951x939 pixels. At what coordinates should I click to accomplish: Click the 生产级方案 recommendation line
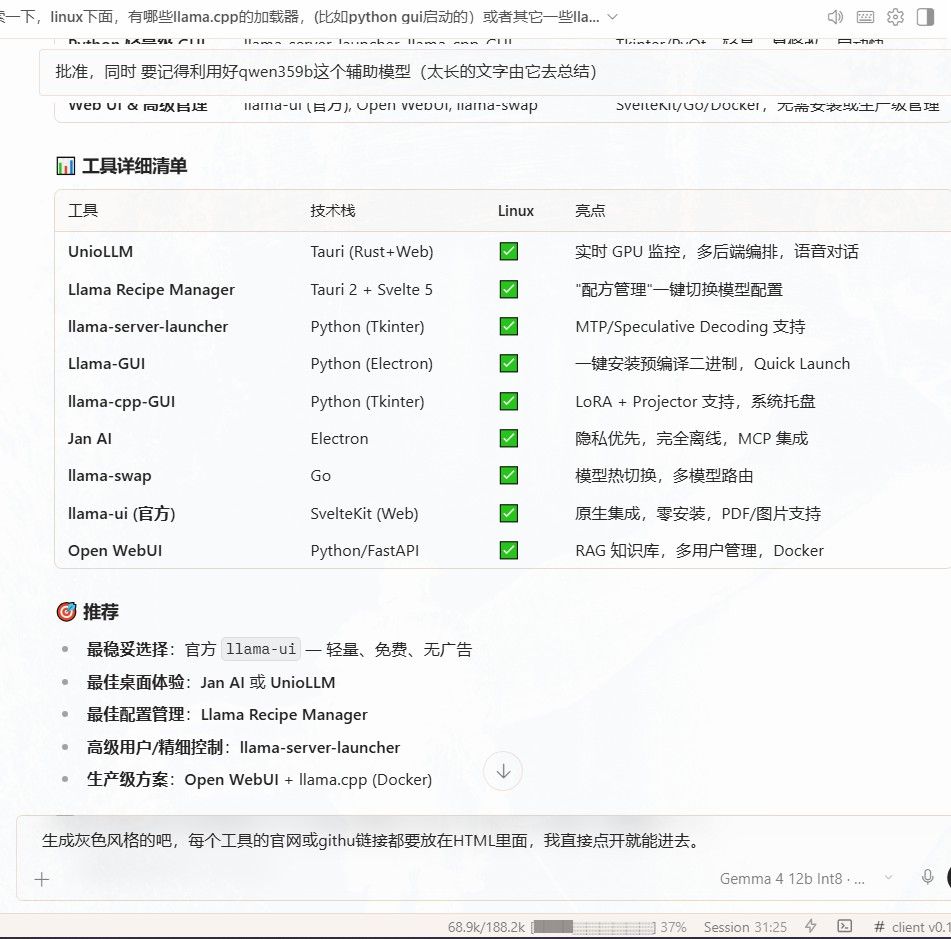(x=259, y=779)
